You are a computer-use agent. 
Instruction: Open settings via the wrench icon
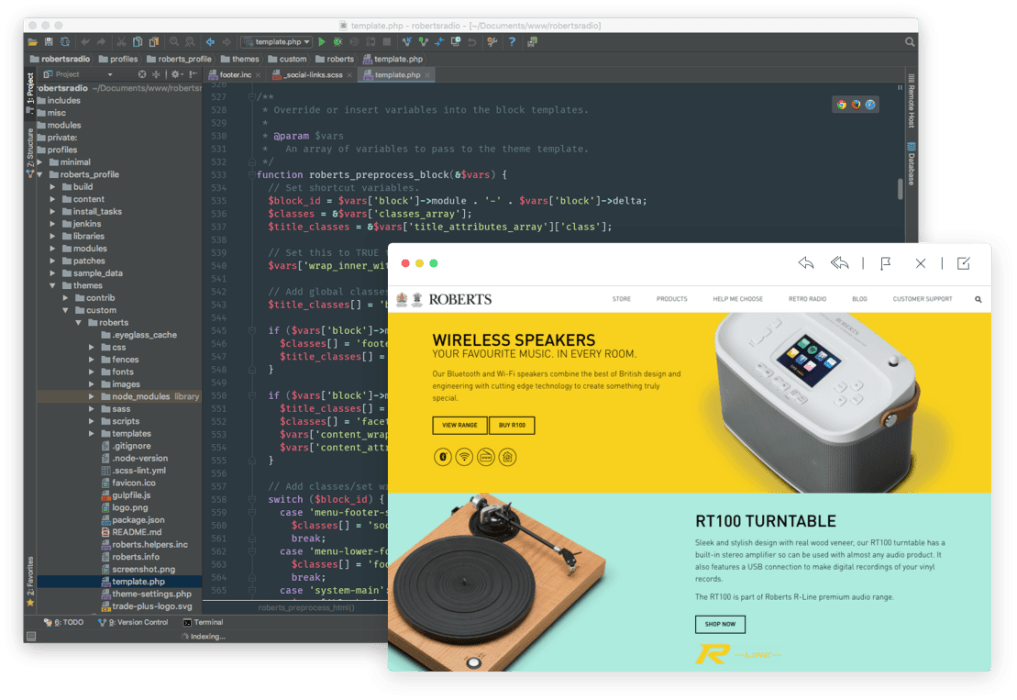pos(492,42)
